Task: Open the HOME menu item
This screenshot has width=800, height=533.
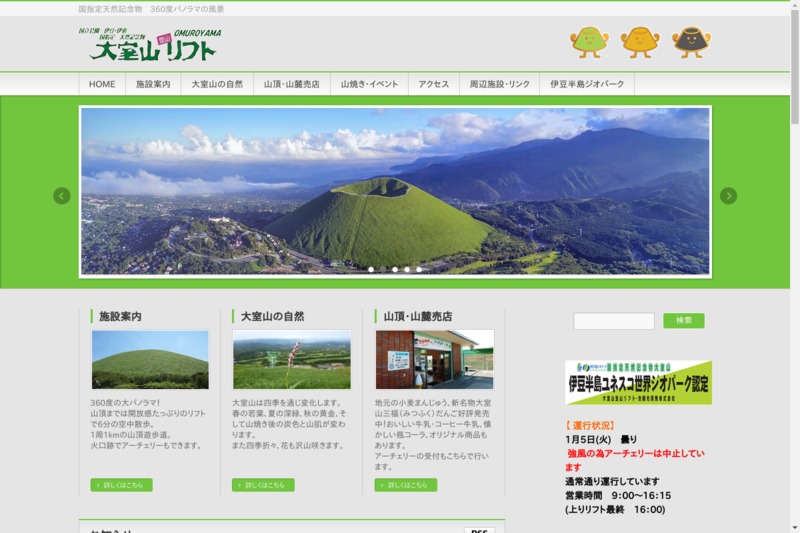Action: coord(102,85)
